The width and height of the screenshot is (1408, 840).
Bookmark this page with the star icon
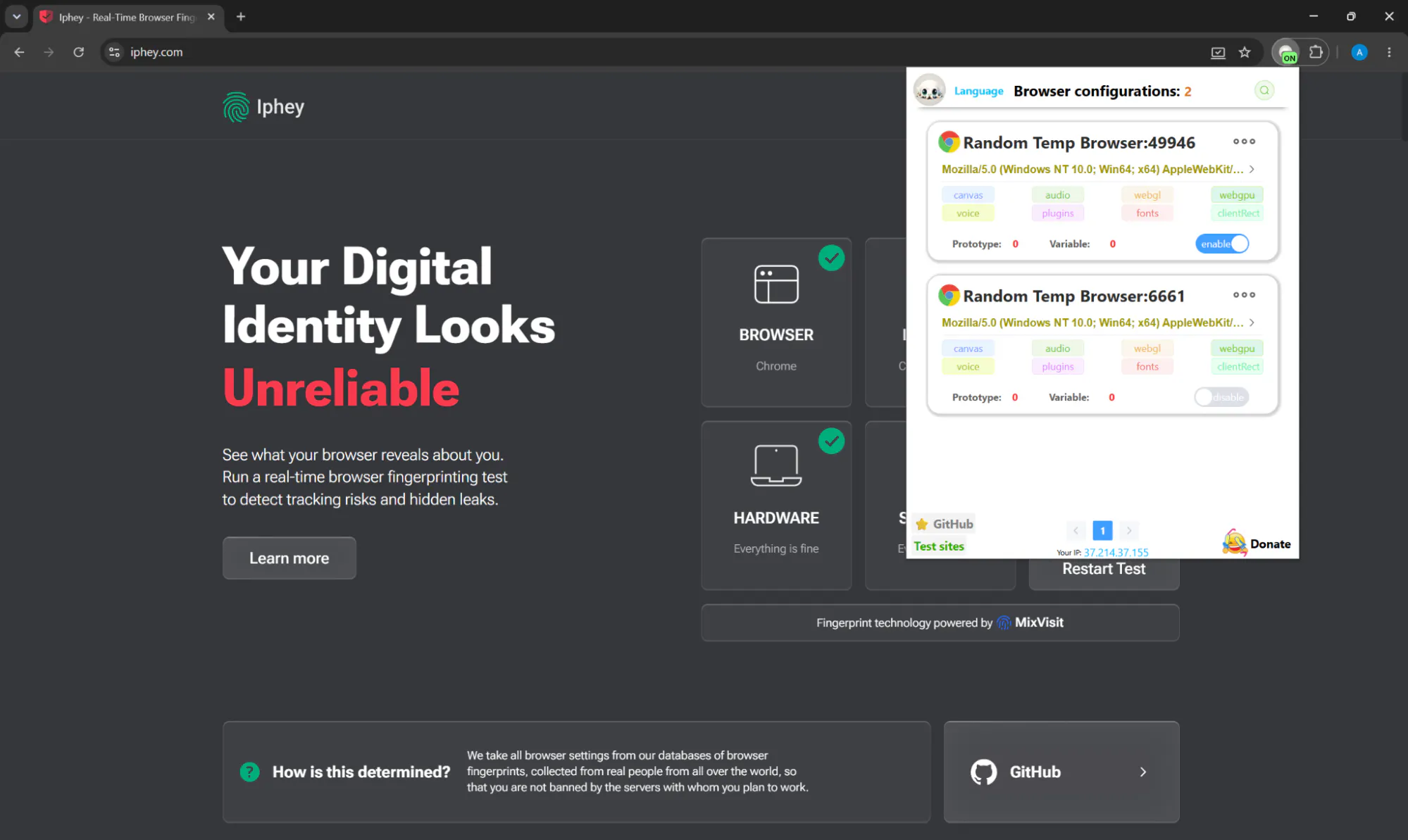[1245, 52]
